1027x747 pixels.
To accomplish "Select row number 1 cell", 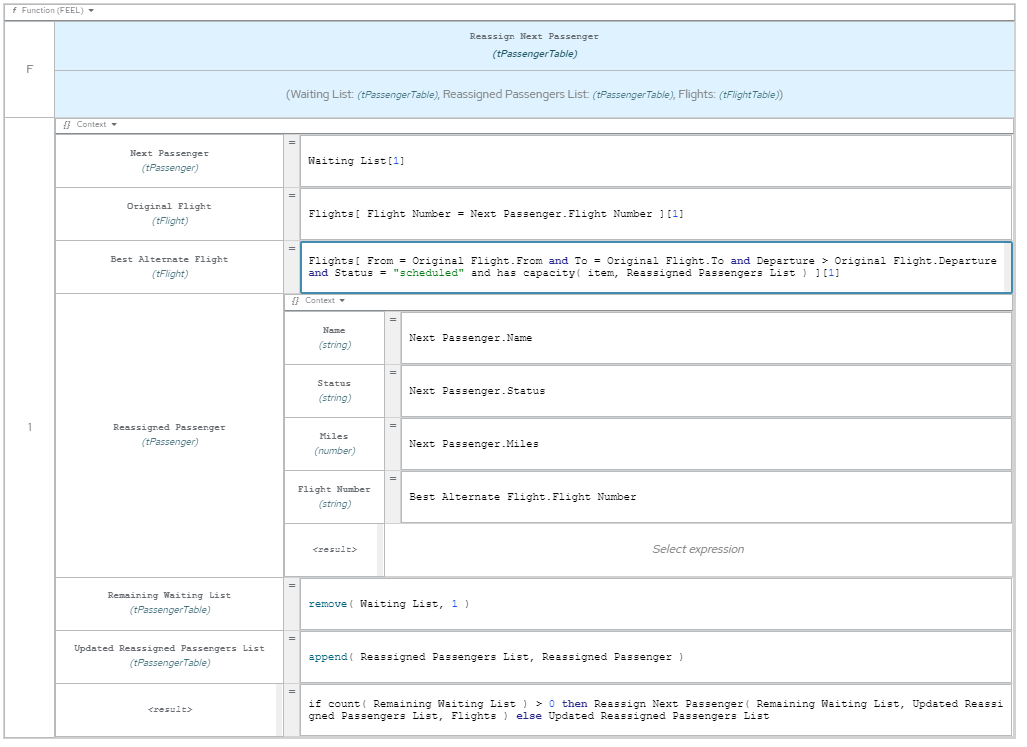I will [x=29, y=428].
